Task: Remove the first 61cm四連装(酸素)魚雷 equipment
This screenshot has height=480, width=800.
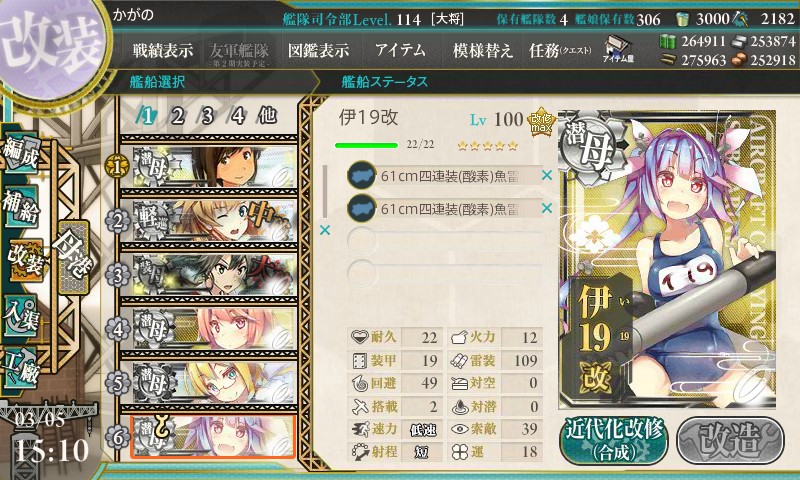Action: (x=547, y=175)
